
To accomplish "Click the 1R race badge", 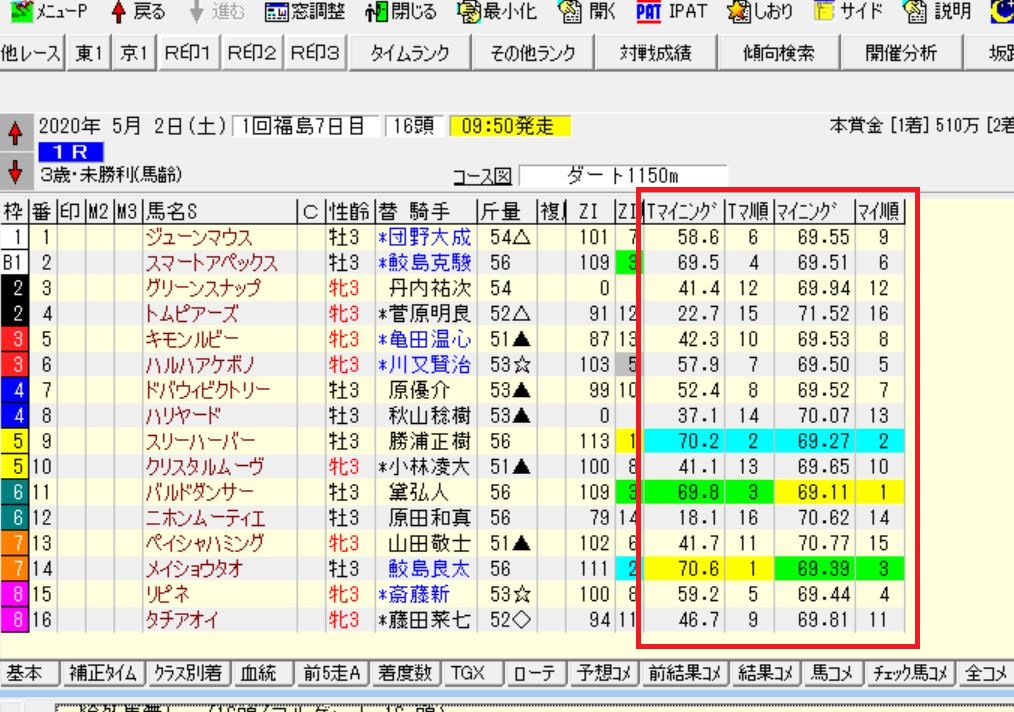I will pyautogui.click(x=70, y=152).
